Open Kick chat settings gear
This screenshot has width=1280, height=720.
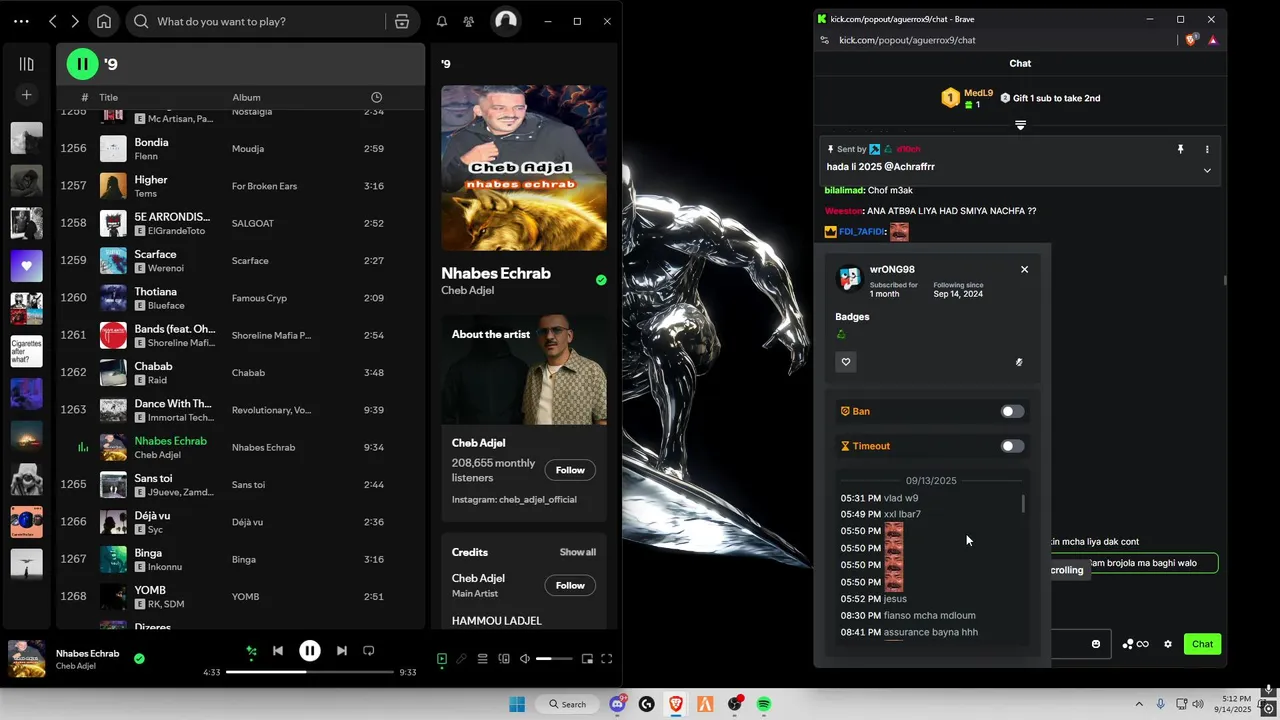point(1167,644)
